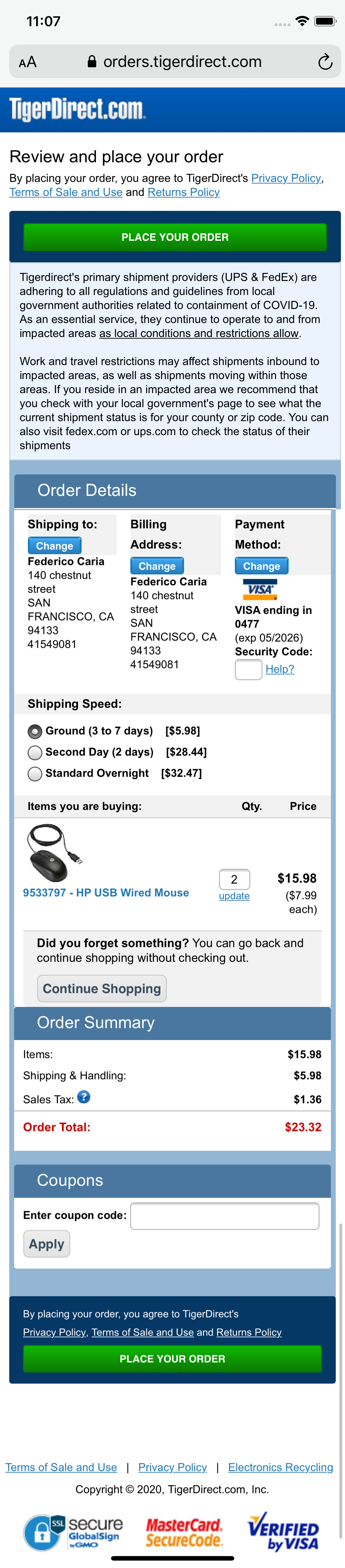Focus the coupon code field
Viewport: 345px width, 1568px height.
[x=224, y=1216]
